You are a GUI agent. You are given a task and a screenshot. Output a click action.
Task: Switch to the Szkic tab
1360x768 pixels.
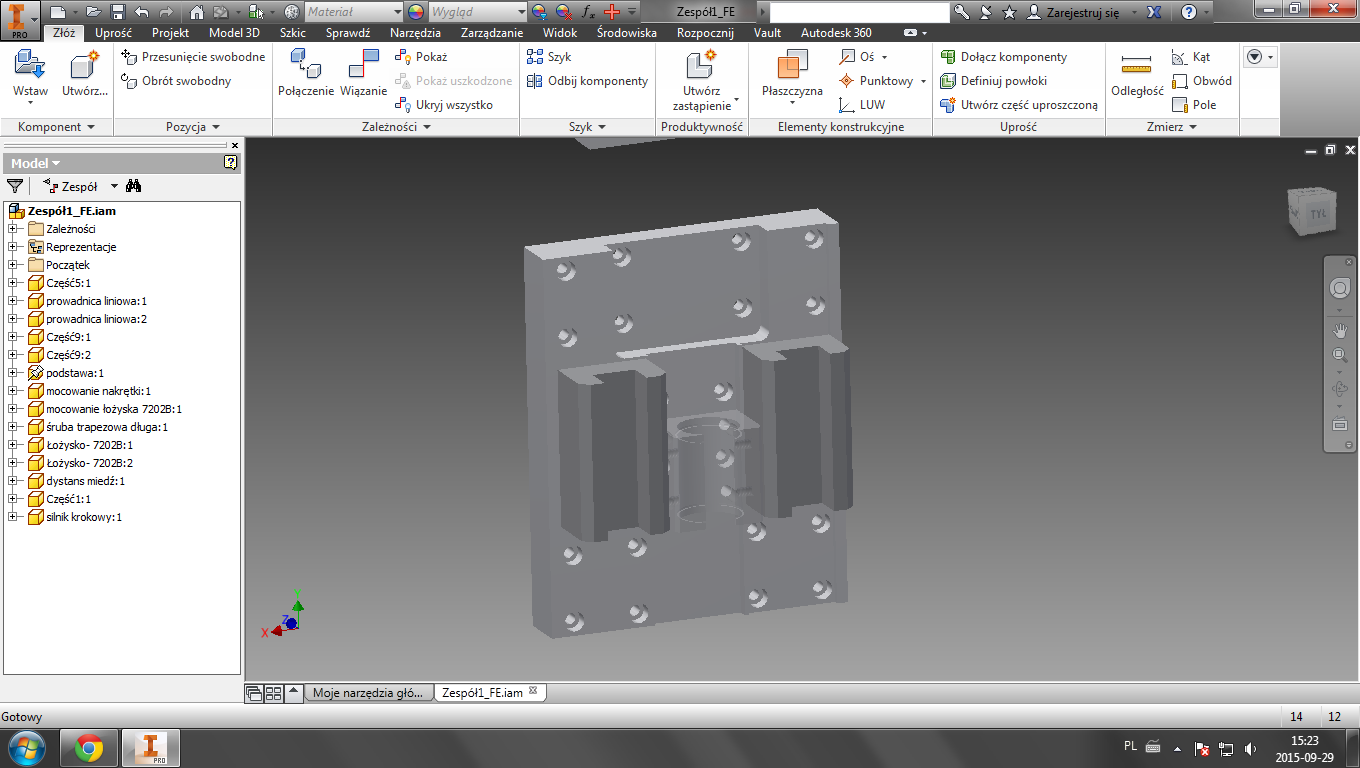coord(293,33)
